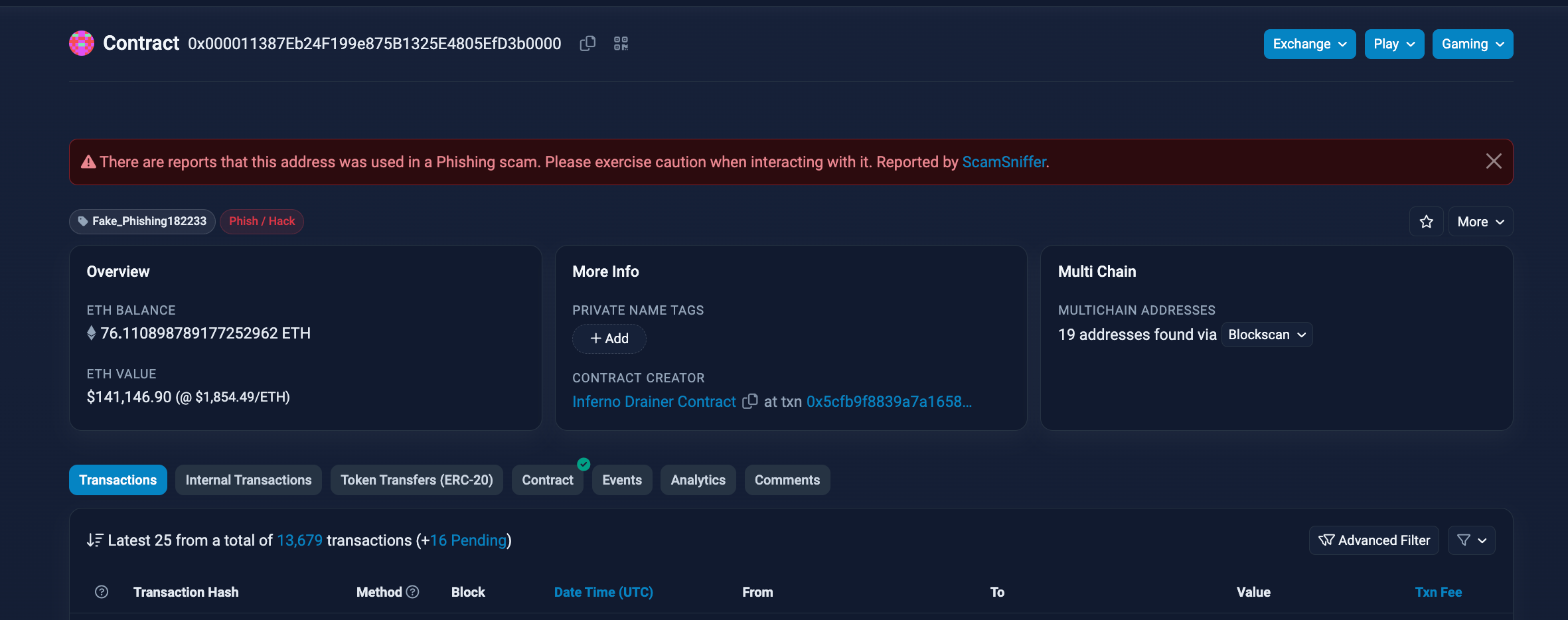Viewport: 1568px width, 620px height.
Task: Click the Transaction Hash column header
Action: coord(186,592)
